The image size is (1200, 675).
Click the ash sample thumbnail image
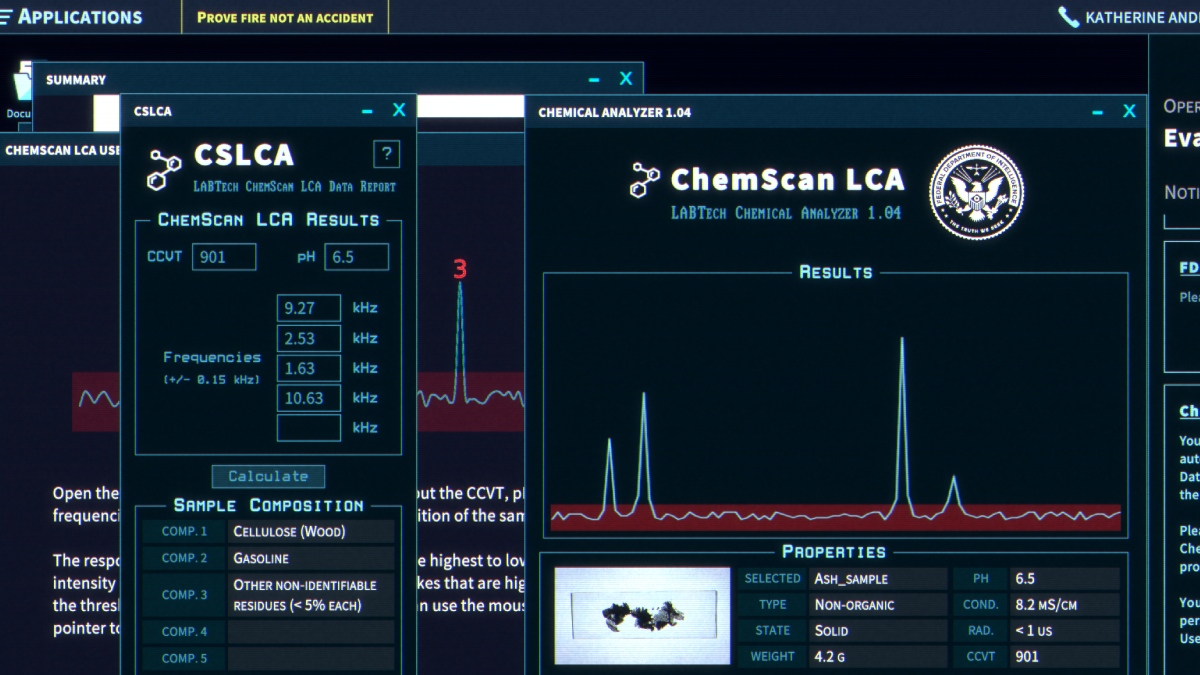pos(643,616)
